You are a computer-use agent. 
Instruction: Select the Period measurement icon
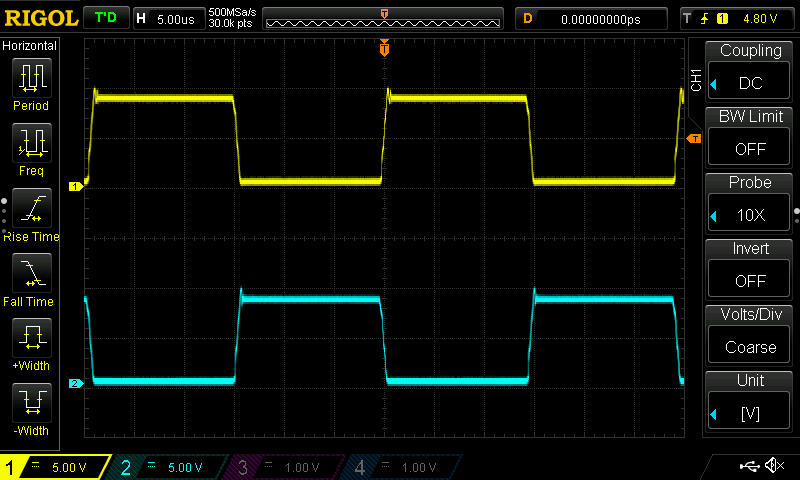click(x=31, y=78)
